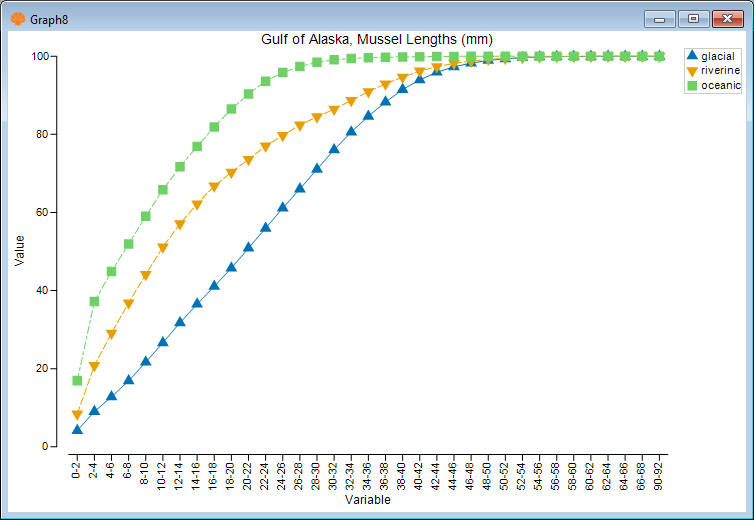754x520 pixels.
Task: Select the glacial blue triangle legend marker
Action: tap(691, 56)
